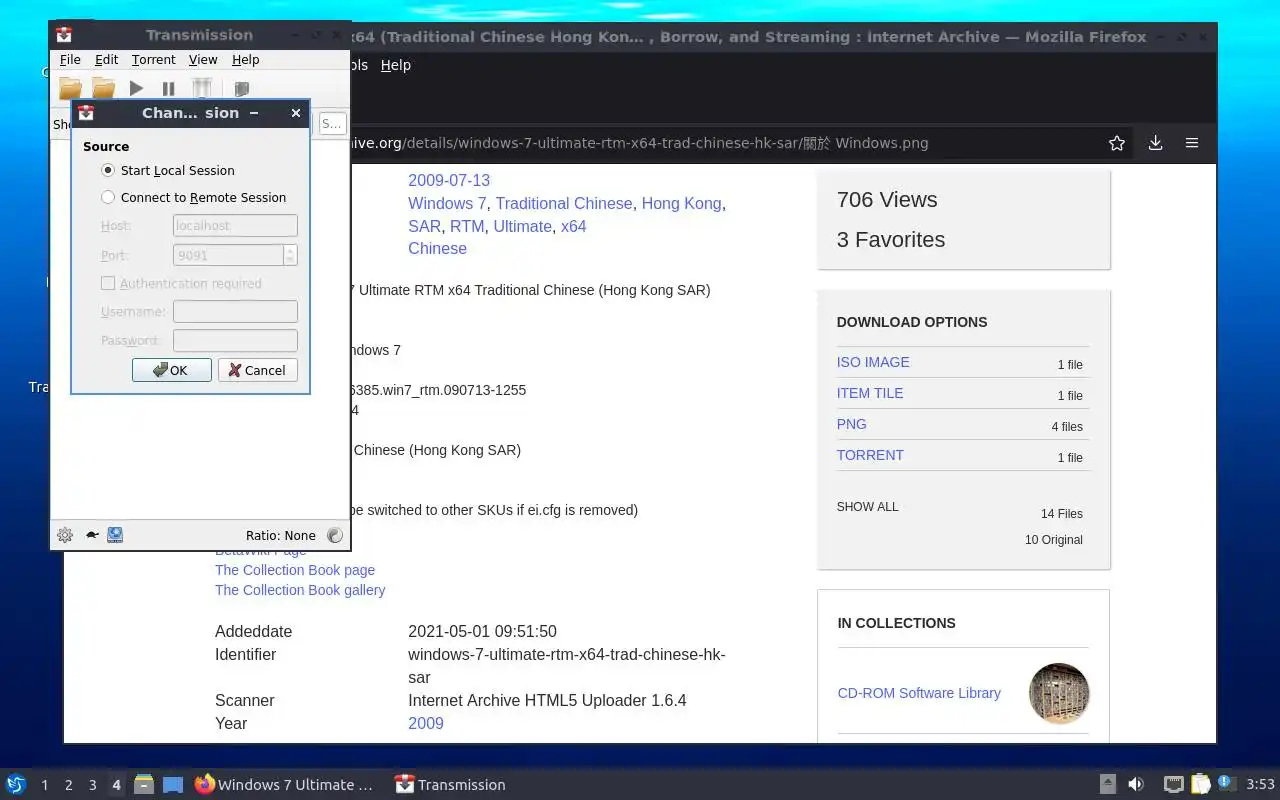Click the Host input field

tap(235, 226)
